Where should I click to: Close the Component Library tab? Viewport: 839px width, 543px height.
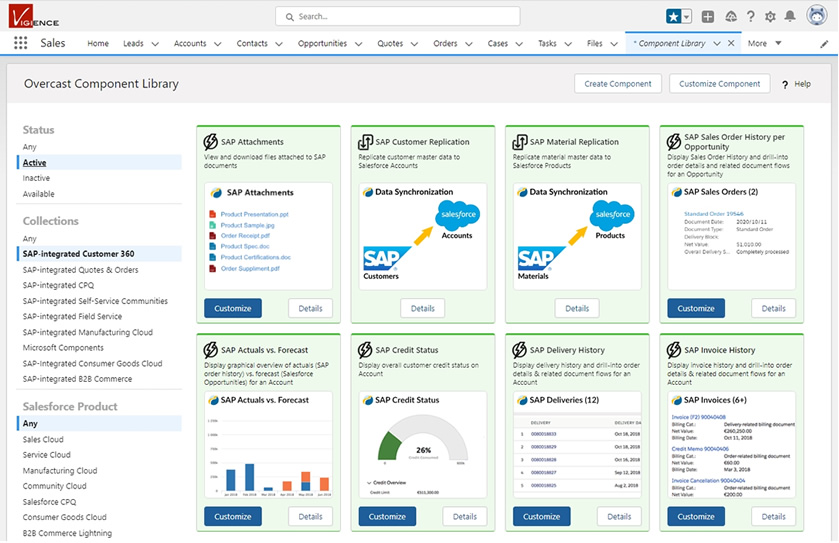pyautogui.click(x=731, y=43)
